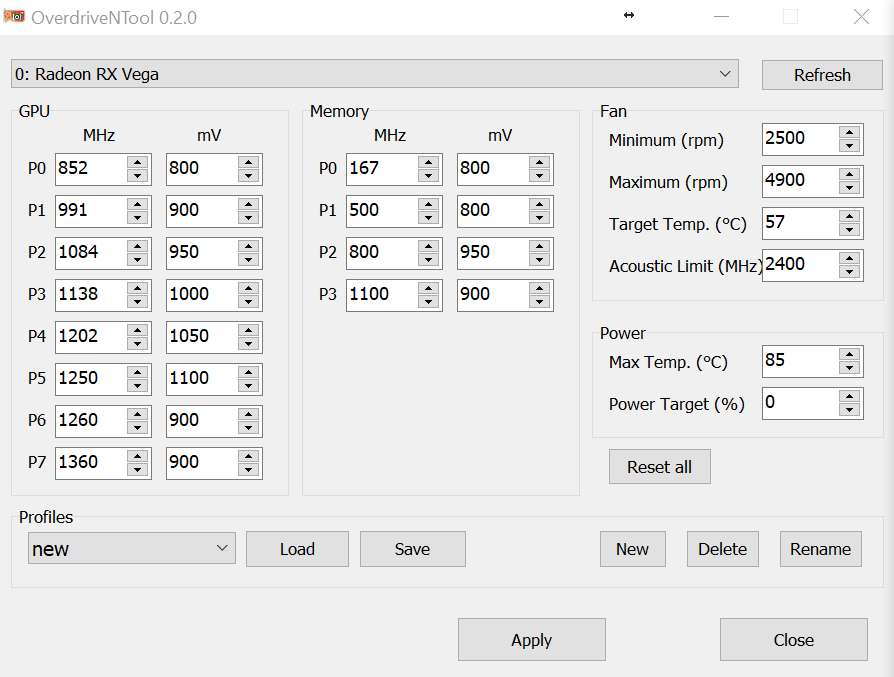This screenshot has height=677, width=894.
Task: Apply the current settings
Action: point(531,639)
